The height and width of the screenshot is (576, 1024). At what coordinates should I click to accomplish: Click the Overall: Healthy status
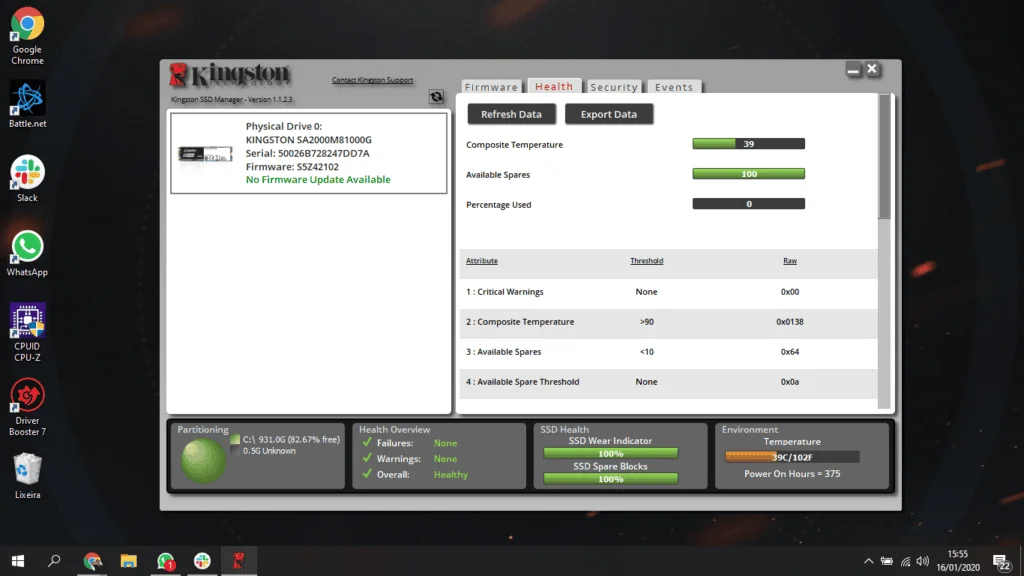tap(415, 474)
